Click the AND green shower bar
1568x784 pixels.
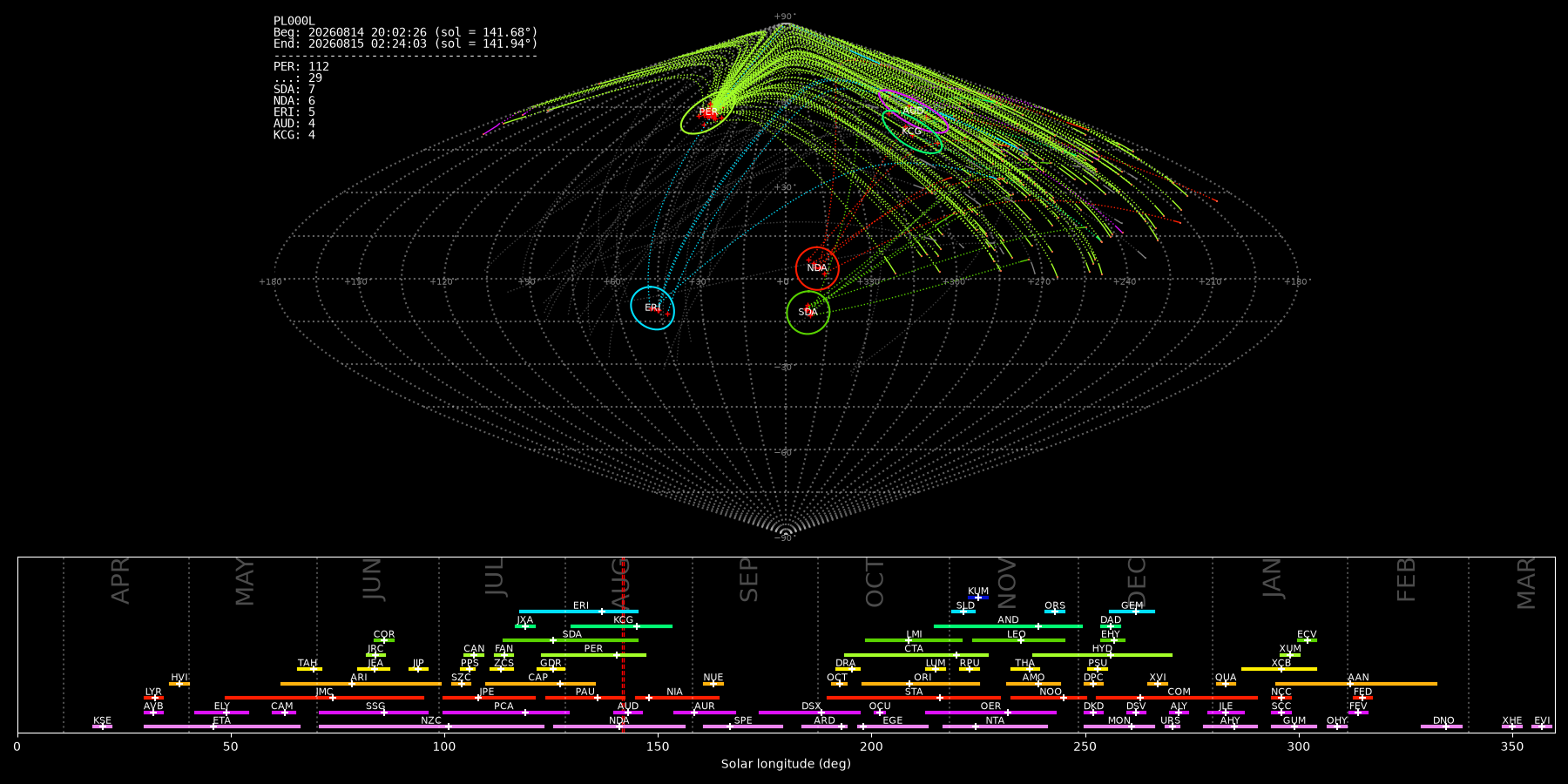click(x=1008, y=626)
